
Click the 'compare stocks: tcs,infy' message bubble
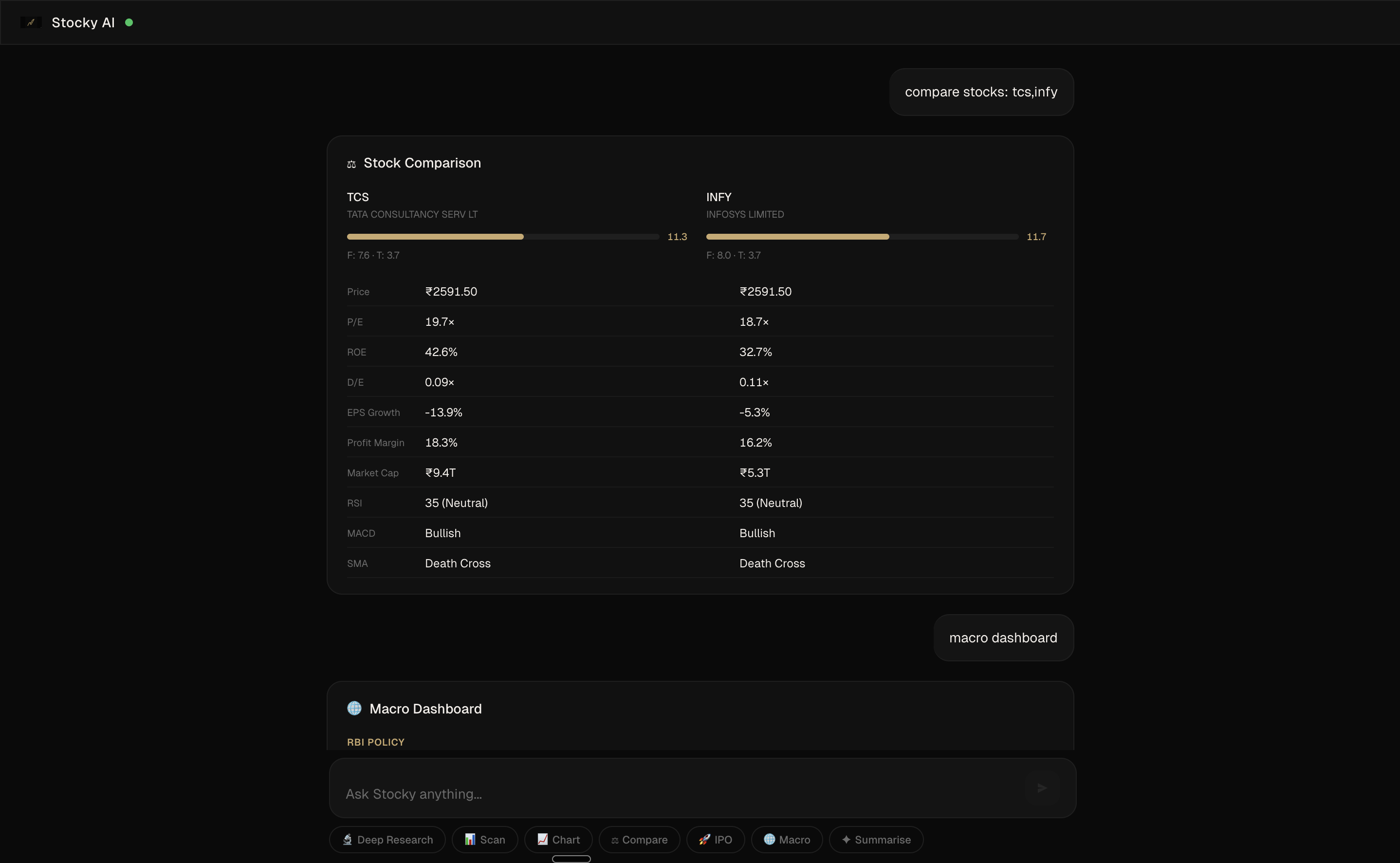pos(981,92)
